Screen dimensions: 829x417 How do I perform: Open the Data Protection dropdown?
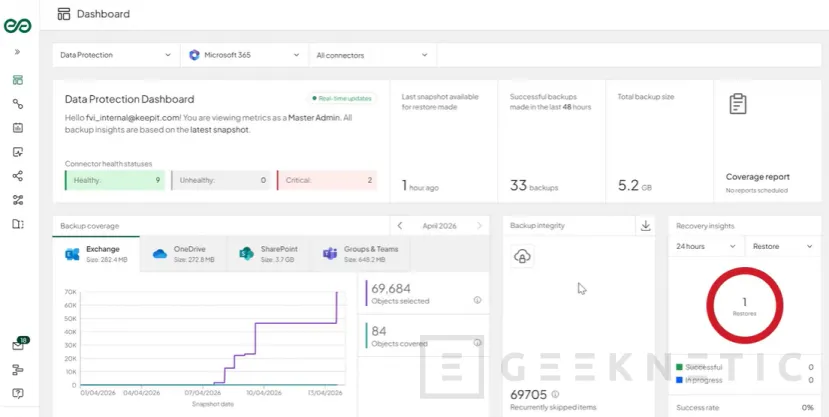point(116,55)
